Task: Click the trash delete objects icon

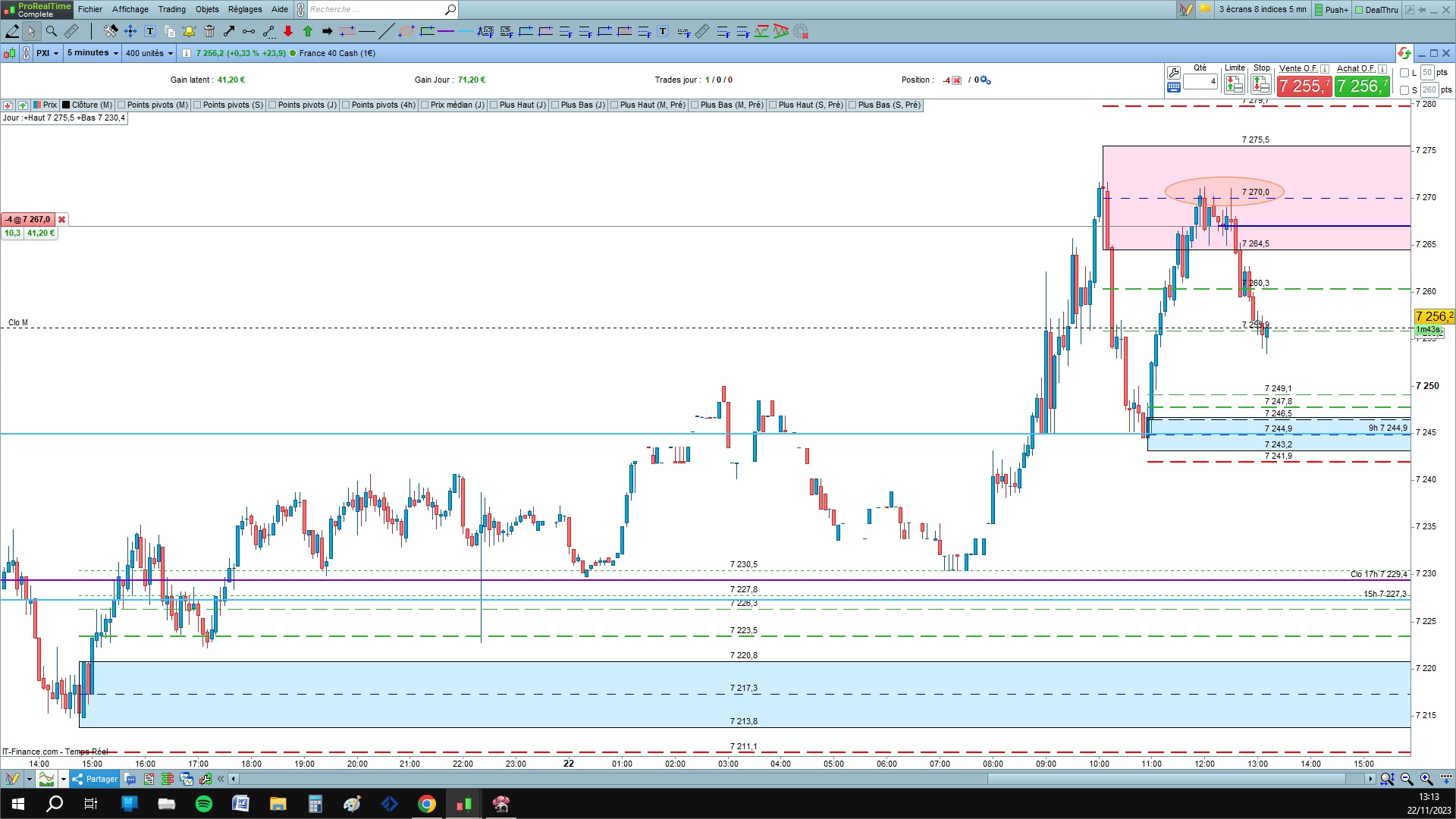Action: [x=209, y=31]
